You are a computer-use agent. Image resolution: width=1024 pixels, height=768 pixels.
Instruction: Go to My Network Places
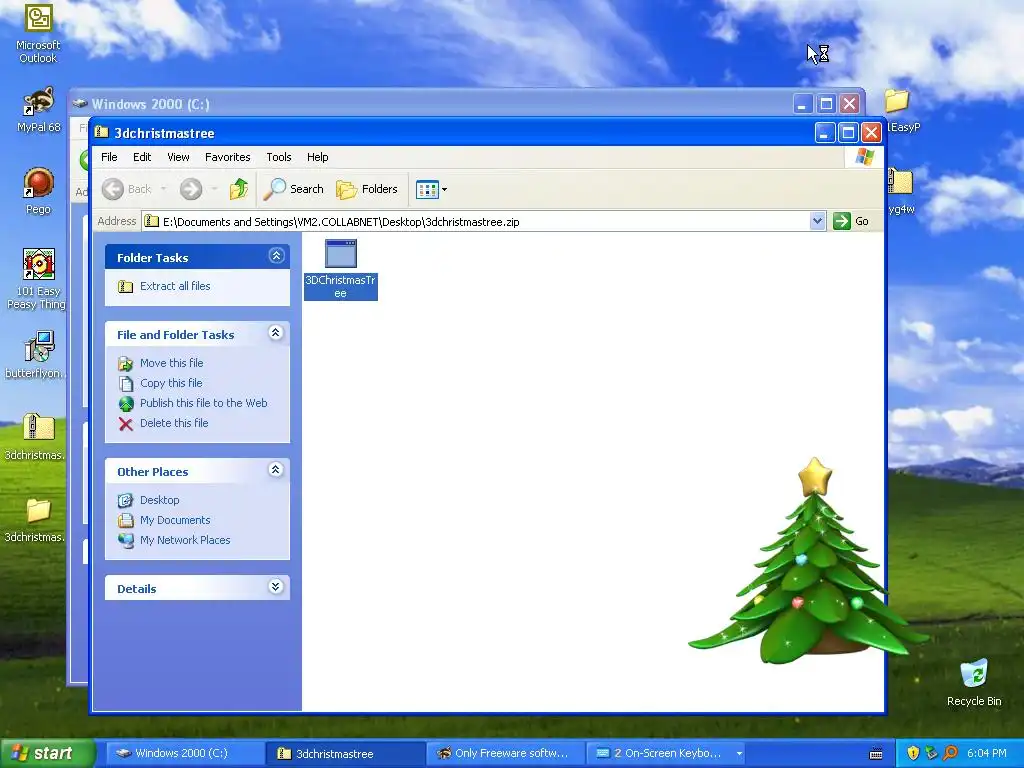click(185, 540)
